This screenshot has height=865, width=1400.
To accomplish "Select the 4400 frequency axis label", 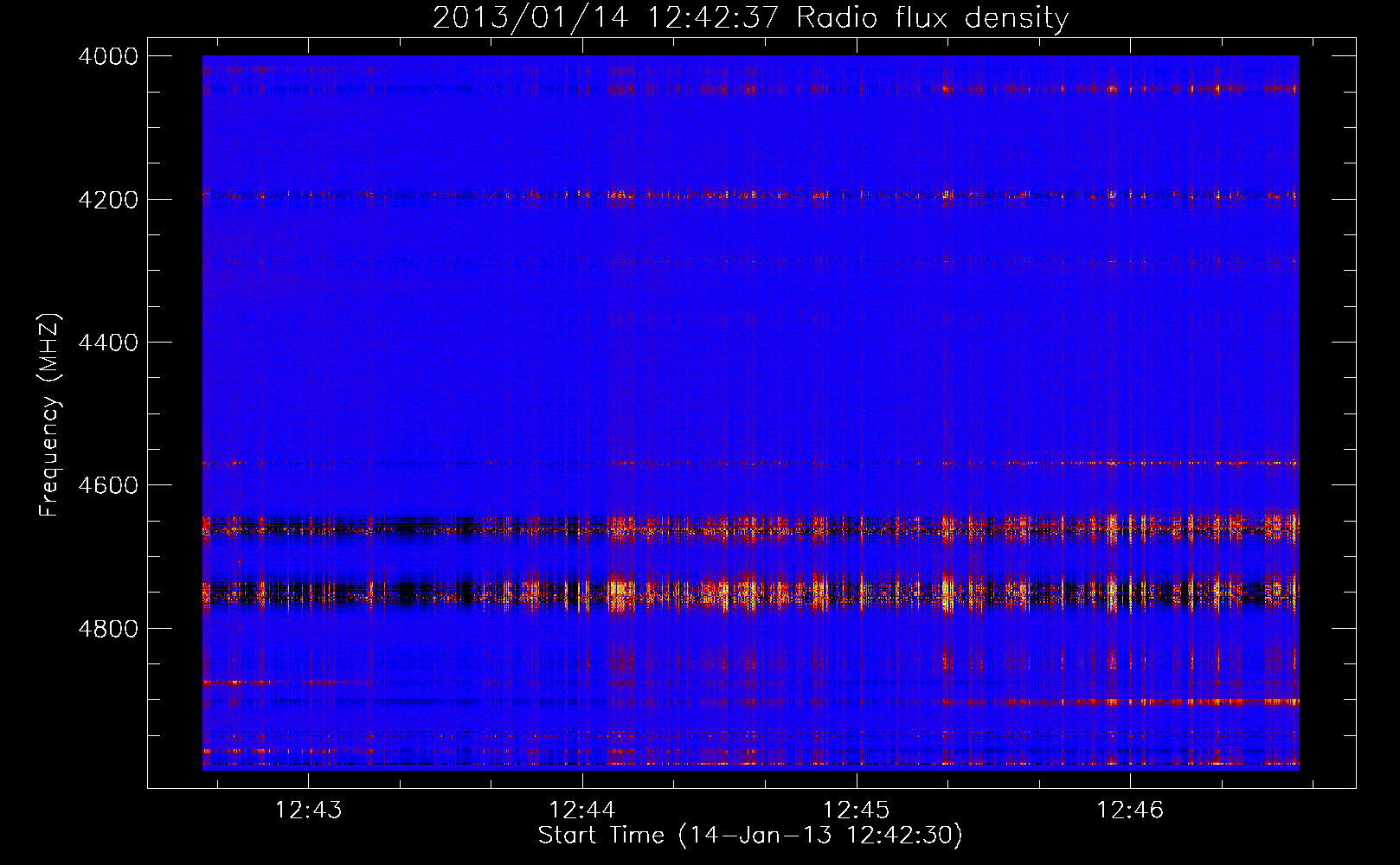I will coord(108,343).
